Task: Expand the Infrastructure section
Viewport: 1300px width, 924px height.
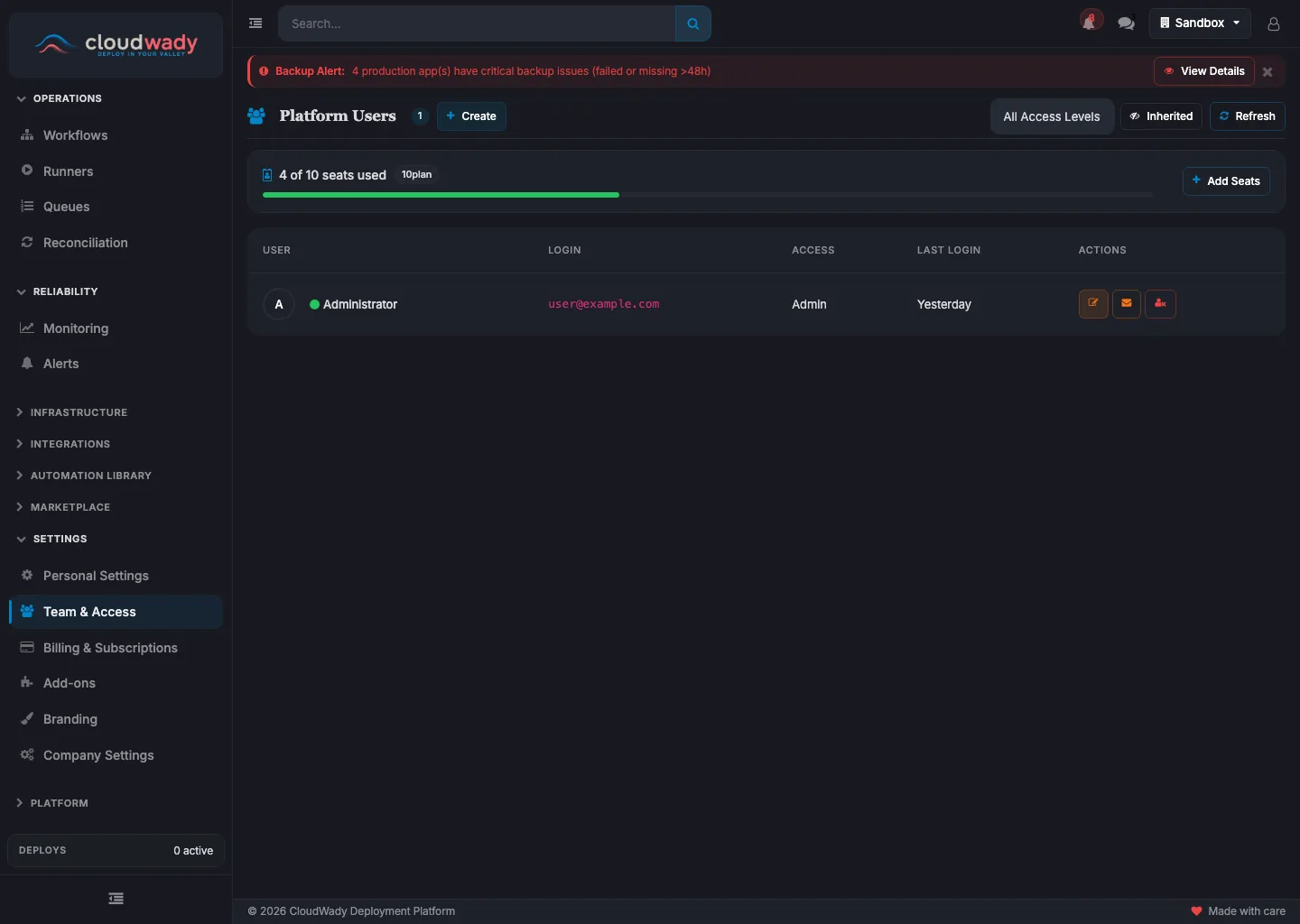Action: (x=72, y=412)
